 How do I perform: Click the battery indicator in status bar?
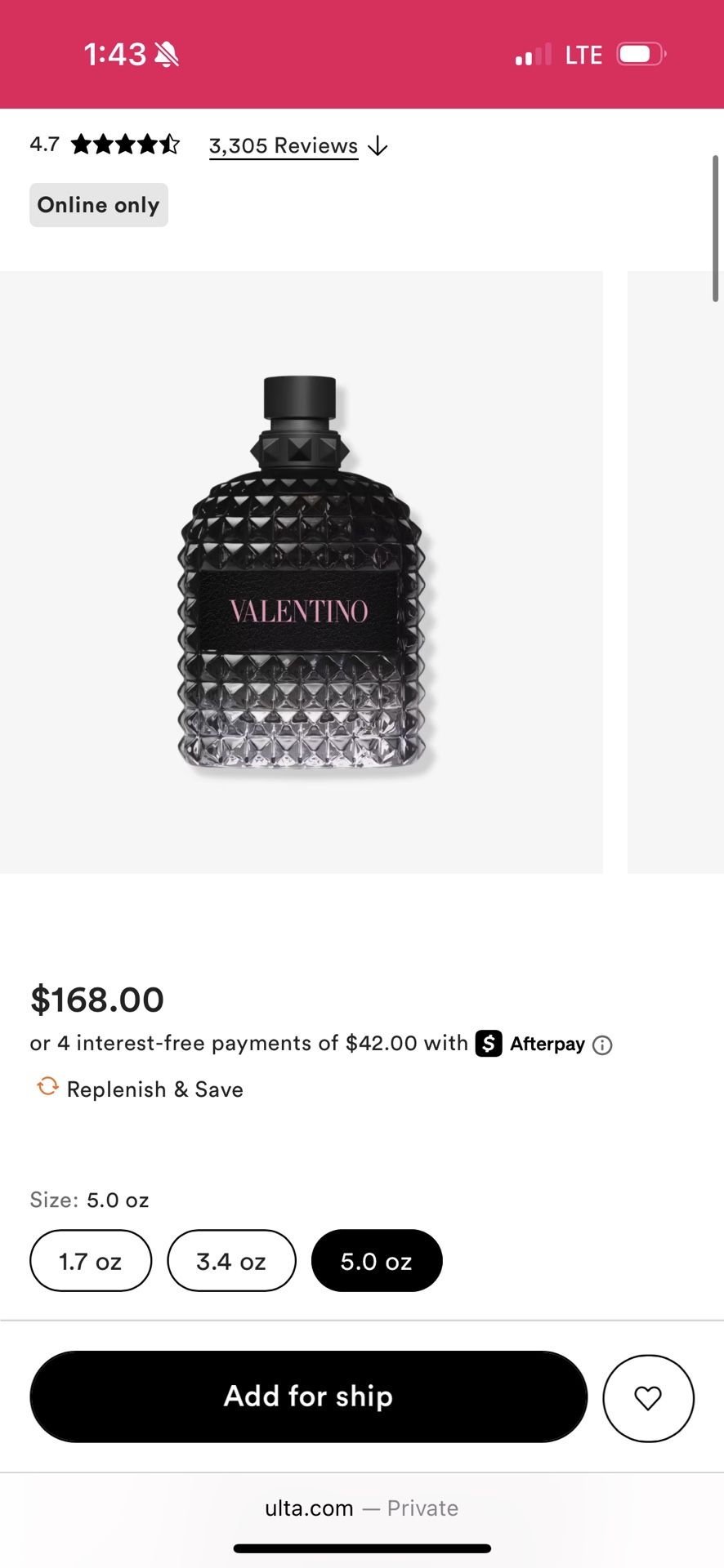(640, 52)
